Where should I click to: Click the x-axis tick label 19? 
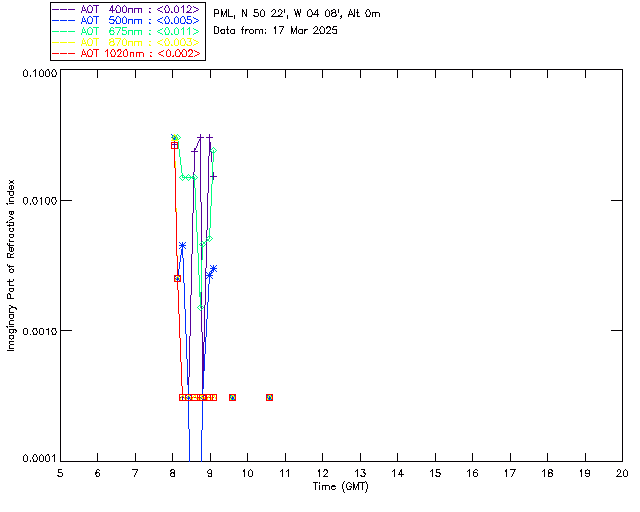pos(585,473)
